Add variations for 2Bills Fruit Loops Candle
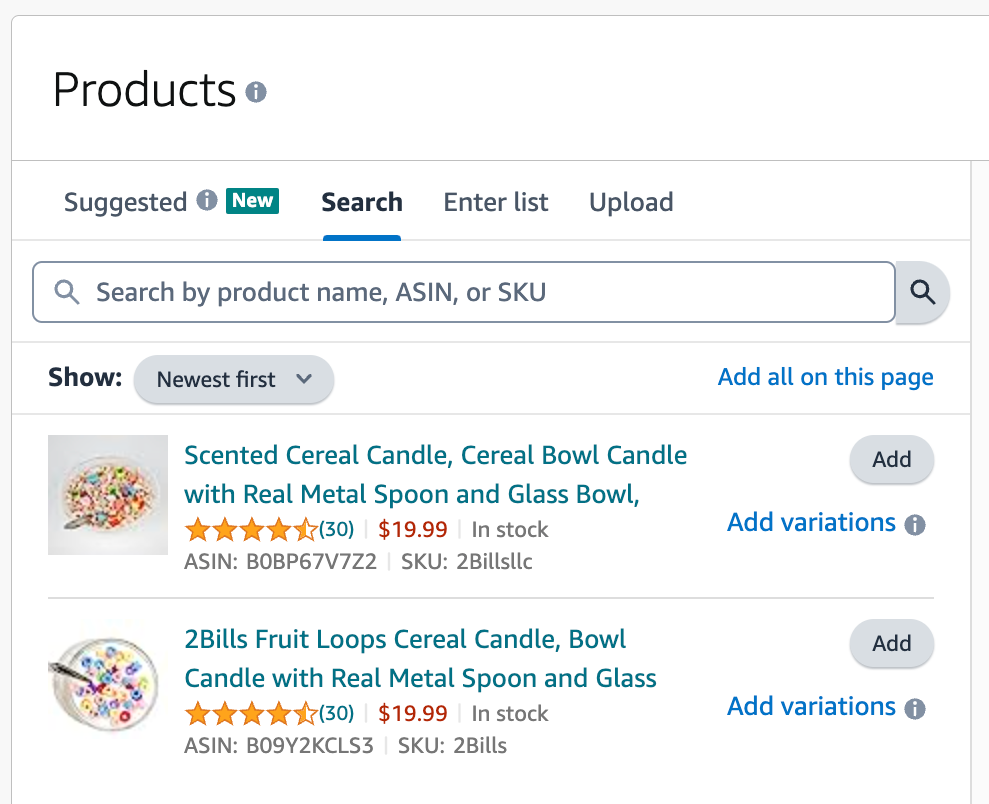This screenshot has width=989, height=804. 811,707
